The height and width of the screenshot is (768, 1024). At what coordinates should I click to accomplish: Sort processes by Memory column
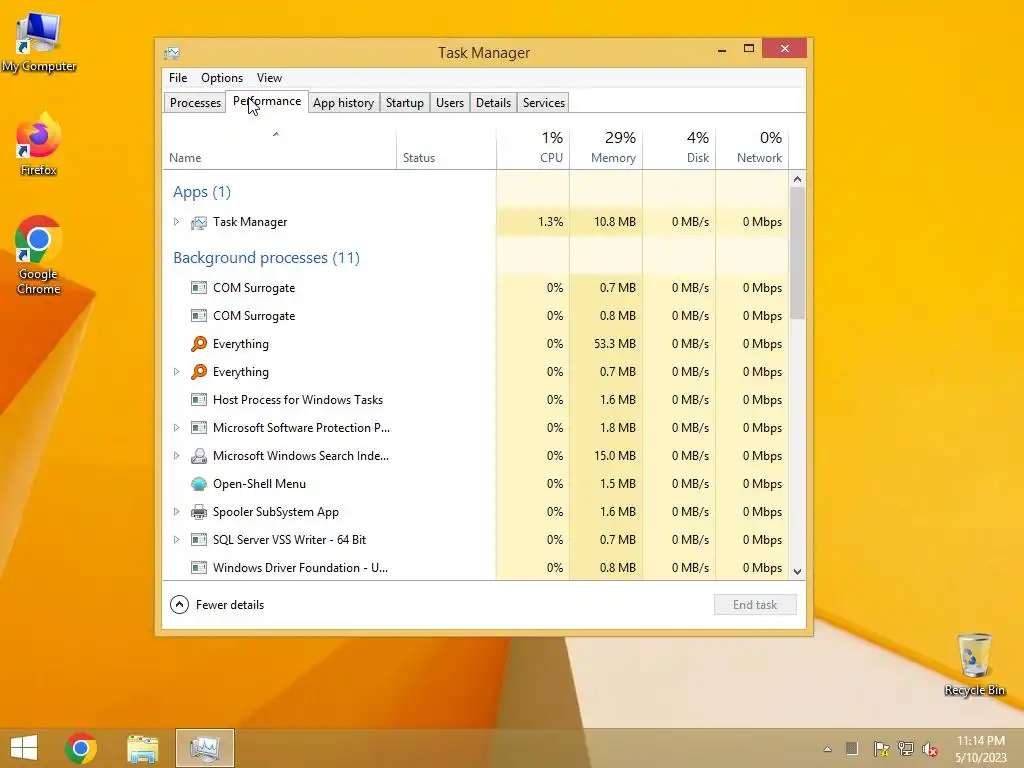(606, 148)
